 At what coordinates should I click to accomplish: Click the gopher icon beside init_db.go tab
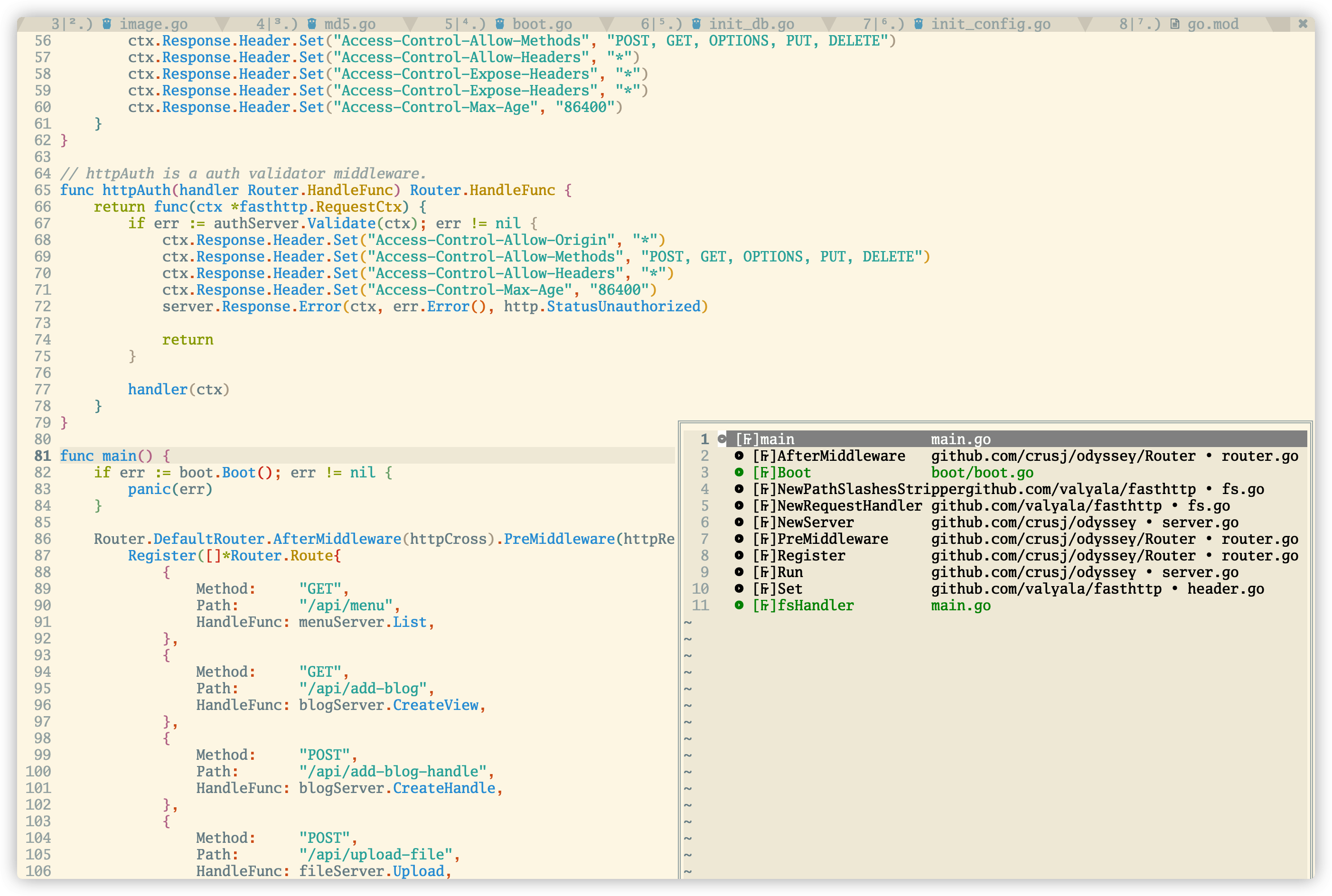[696, 24]
